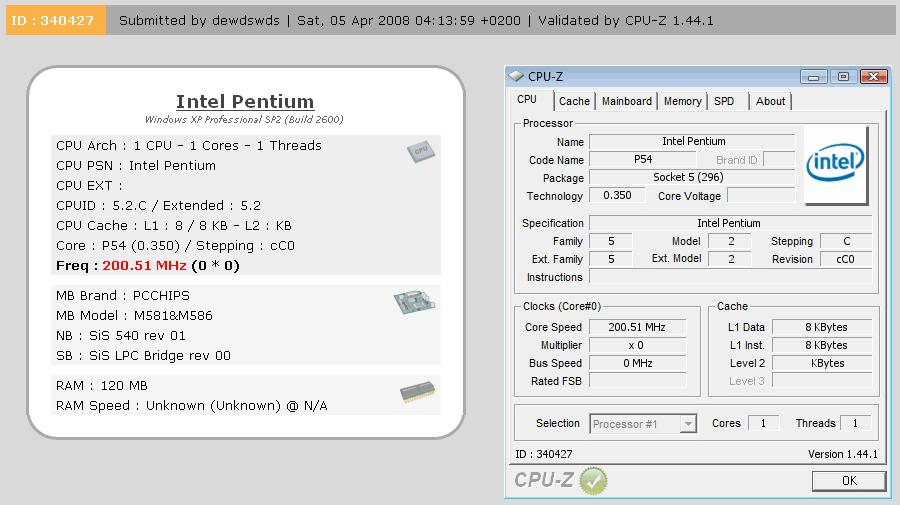Viewport: 900px width, 505px height.
Task: Click the Package field Socket 5 (296)
Action: tap(692, 177)
